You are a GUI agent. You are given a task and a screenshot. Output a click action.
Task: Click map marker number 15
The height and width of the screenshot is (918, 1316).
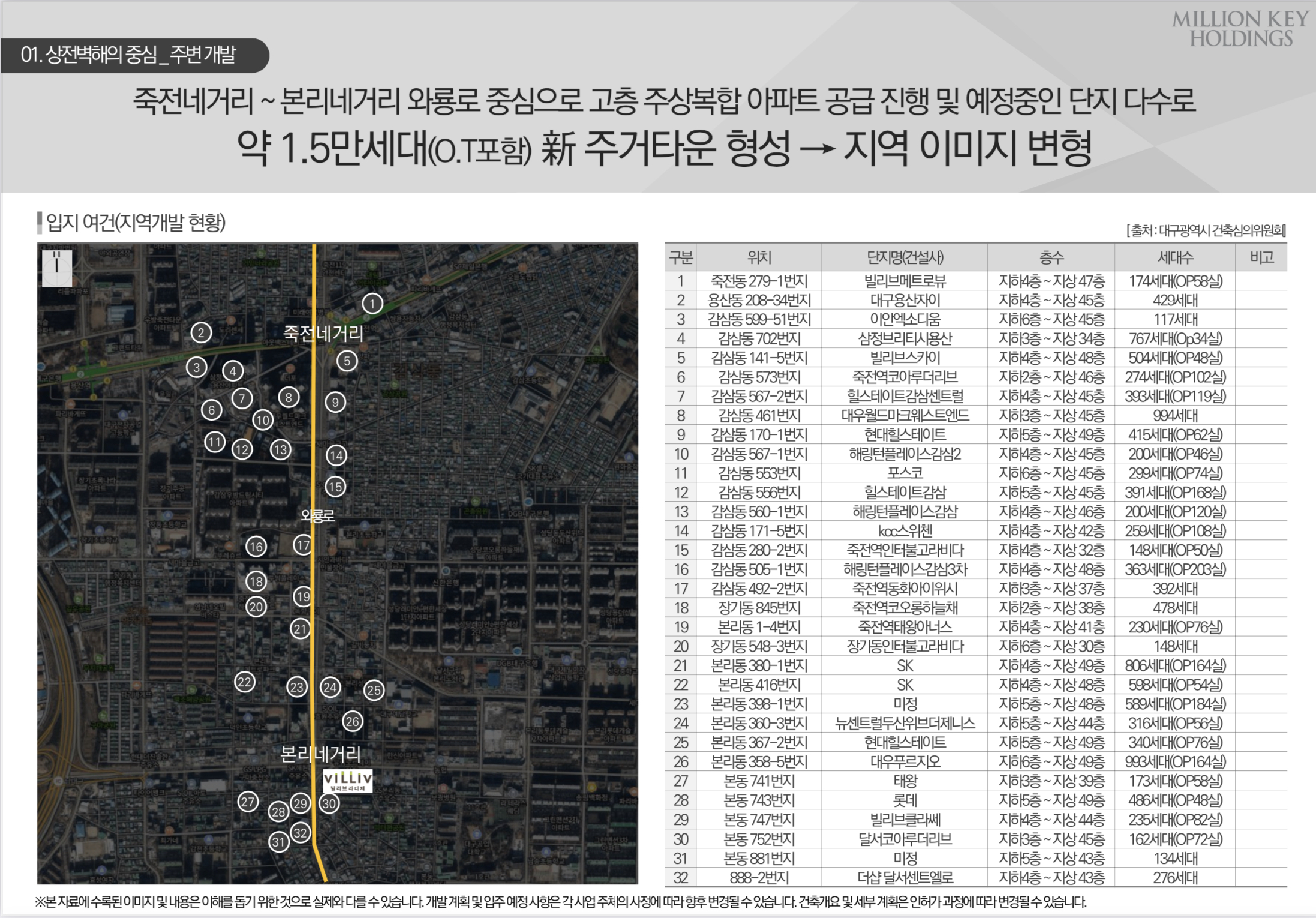335,487
